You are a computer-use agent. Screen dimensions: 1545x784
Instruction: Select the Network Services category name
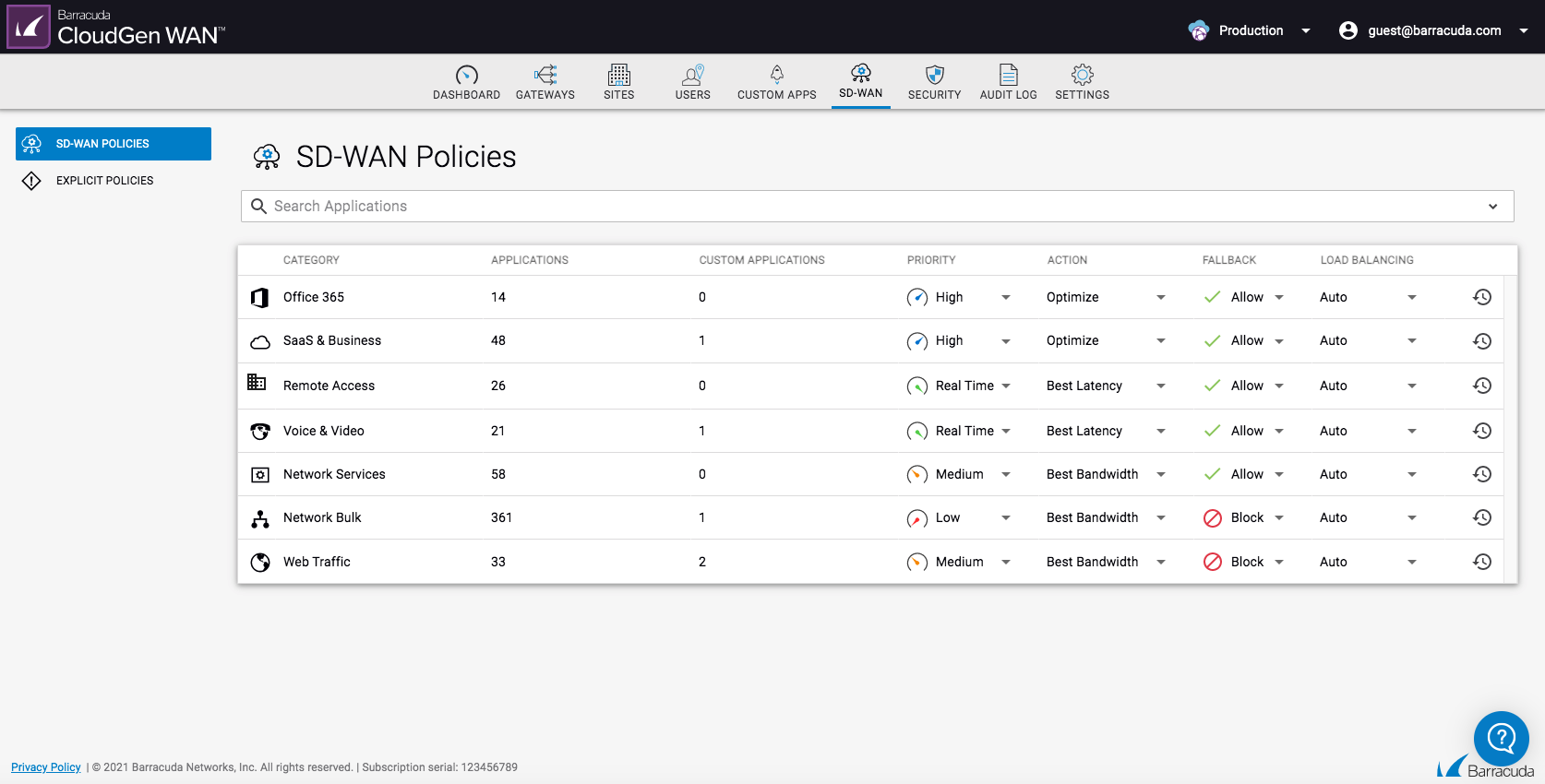(334, 474)
